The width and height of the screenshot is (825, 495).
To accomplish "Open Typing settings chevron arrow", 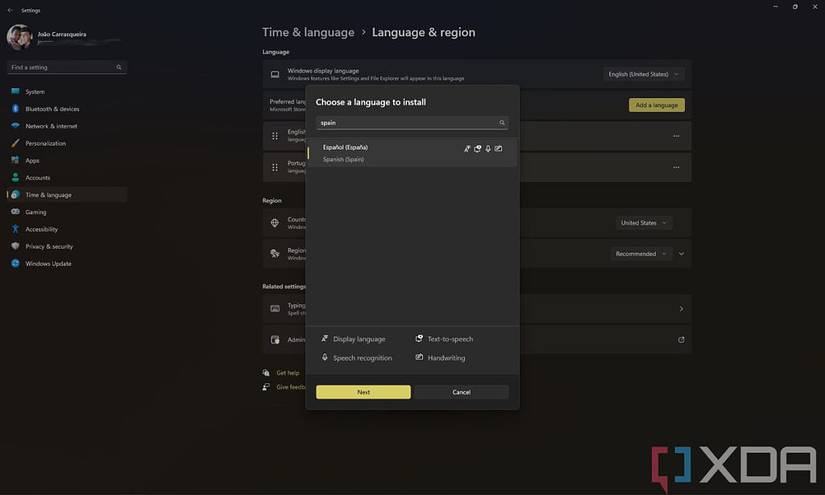I will [x=681, y=309].
